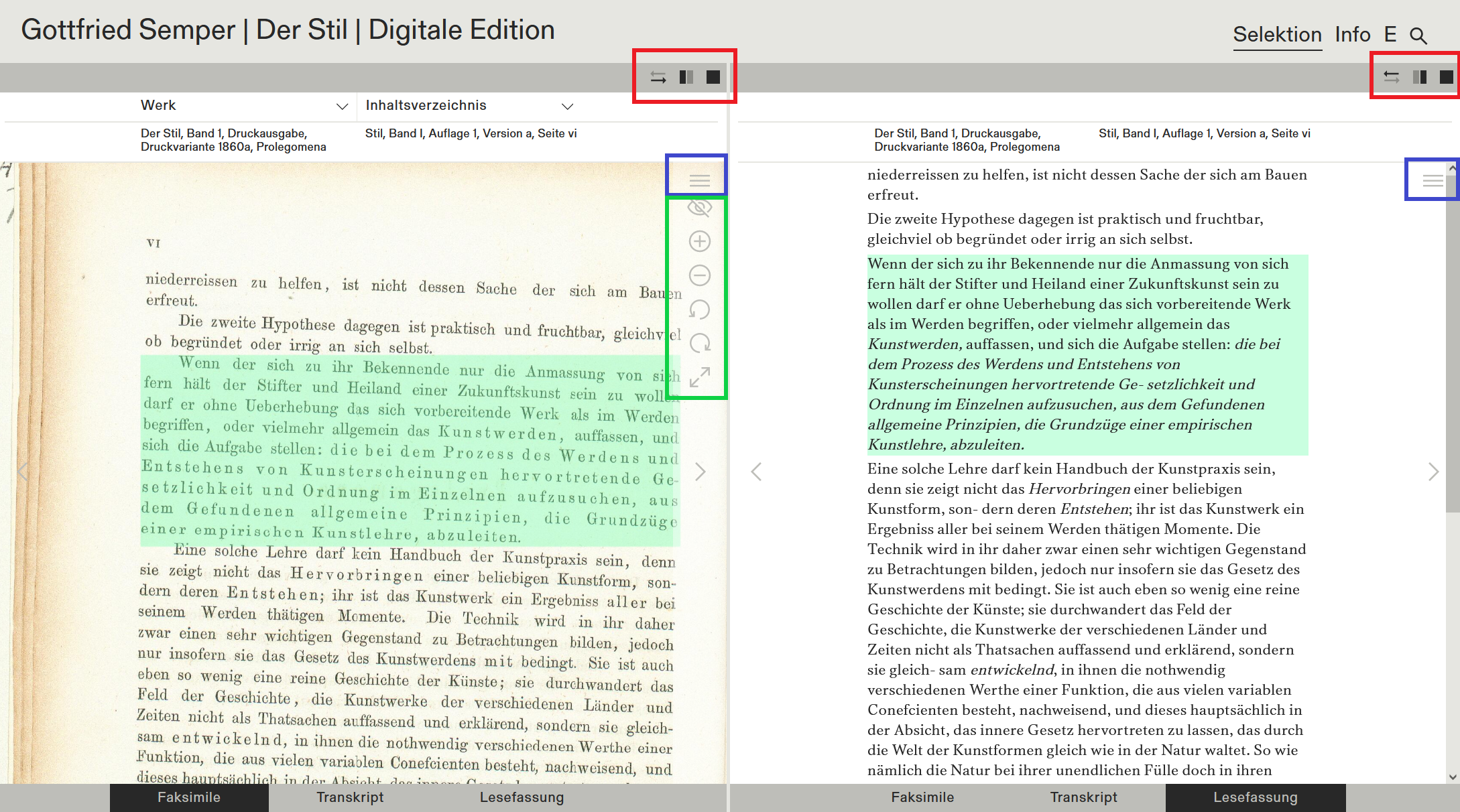The height and width of the screenshot is (812, 1460).
Task: Click the scroll-down arrow of right panel
Action: pyautogui.click(x=1453, y=777)
